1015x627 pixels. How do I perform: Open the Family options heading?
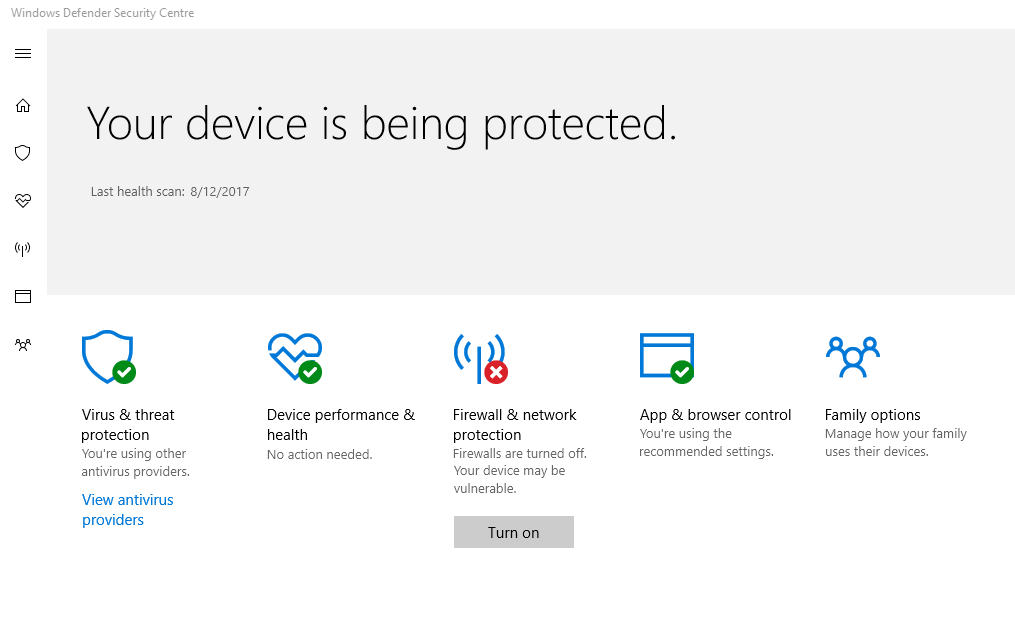[x=872, y=415]
